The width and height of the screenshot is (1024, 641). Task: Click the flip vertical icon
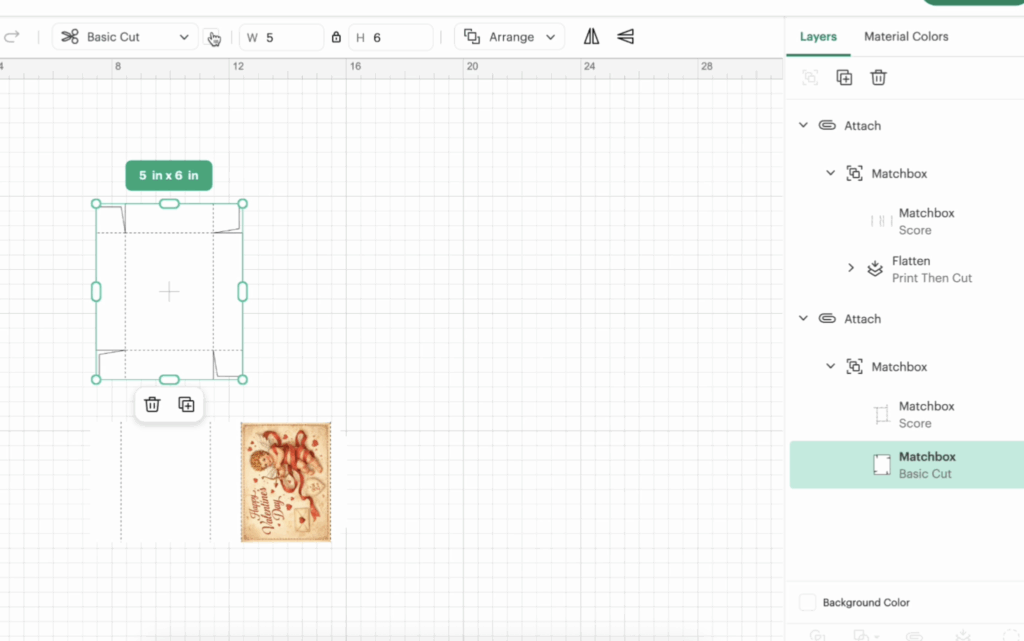626,37
